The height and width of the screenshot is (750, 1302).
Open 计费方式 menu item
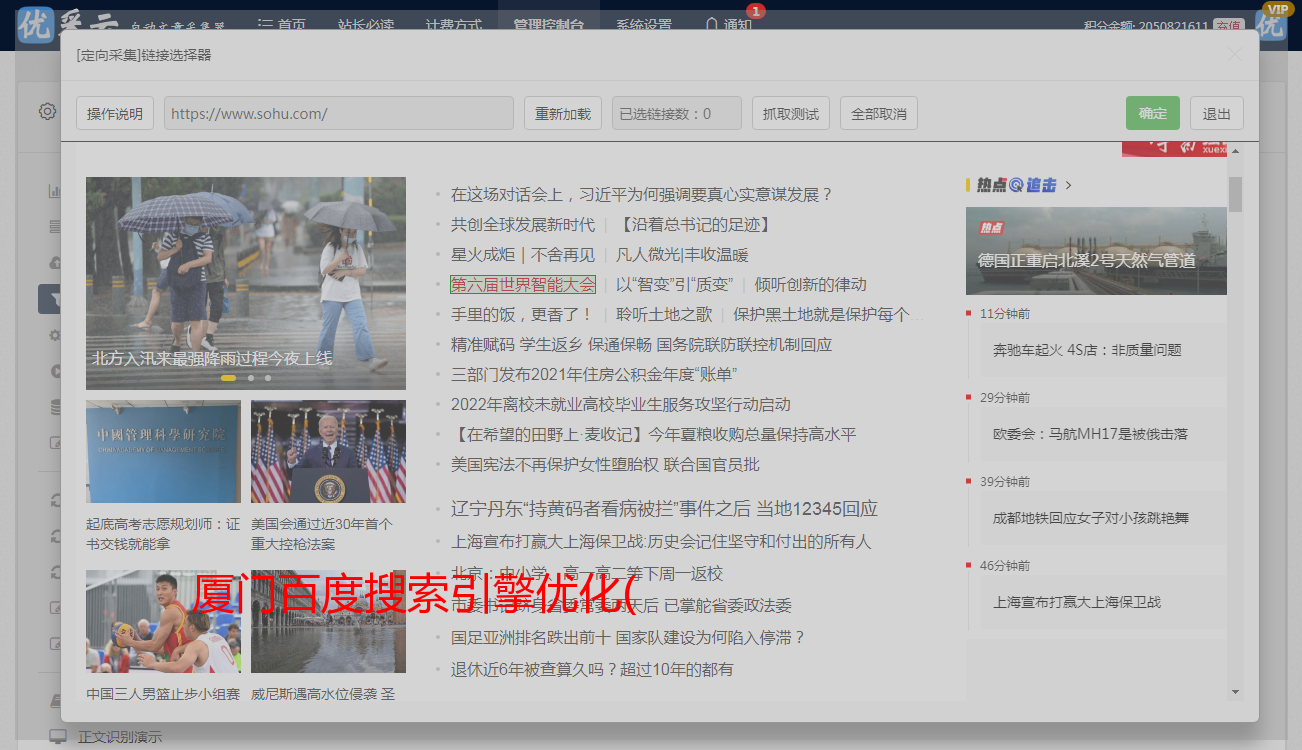click(x=453, y=25)
